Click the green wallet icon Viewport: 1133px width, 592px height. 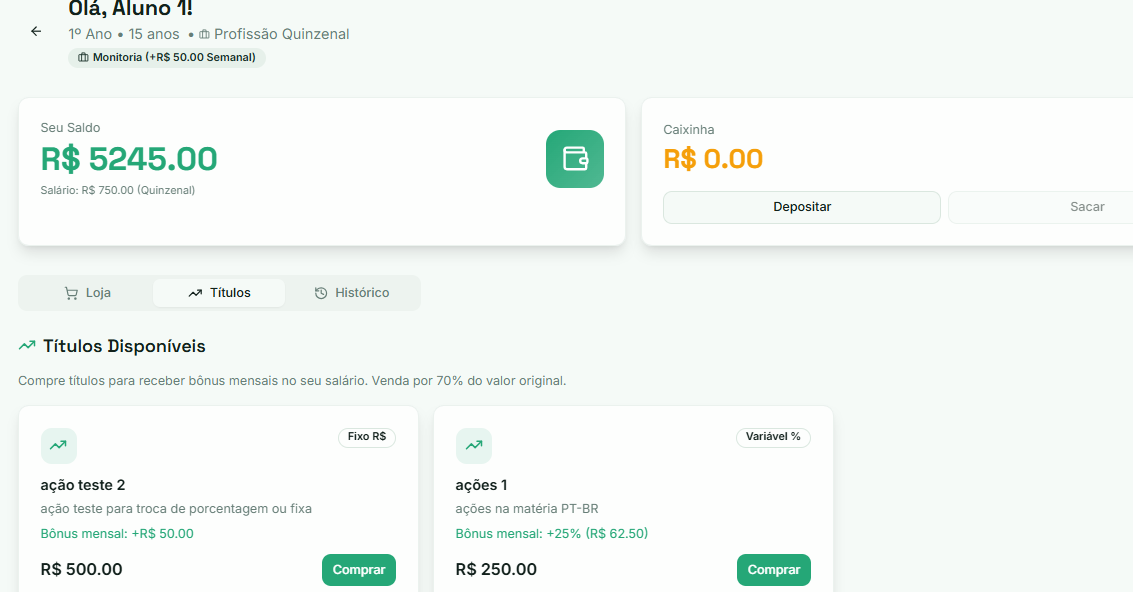point(575,159)
